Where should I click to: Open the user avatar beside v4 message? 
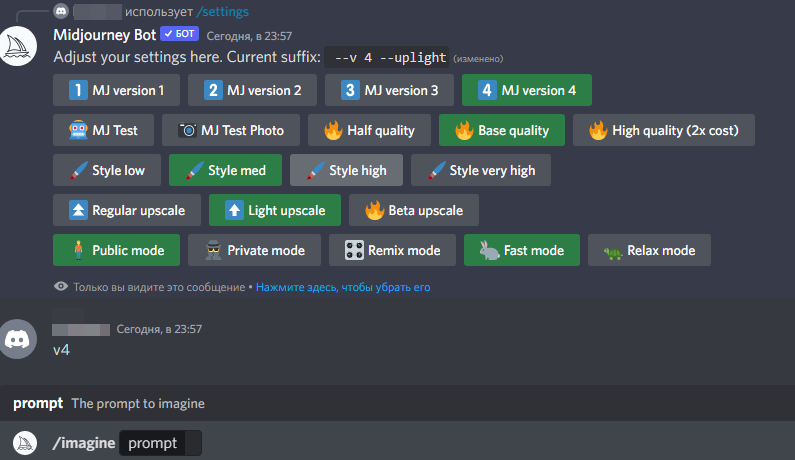[x=18, y=339]
